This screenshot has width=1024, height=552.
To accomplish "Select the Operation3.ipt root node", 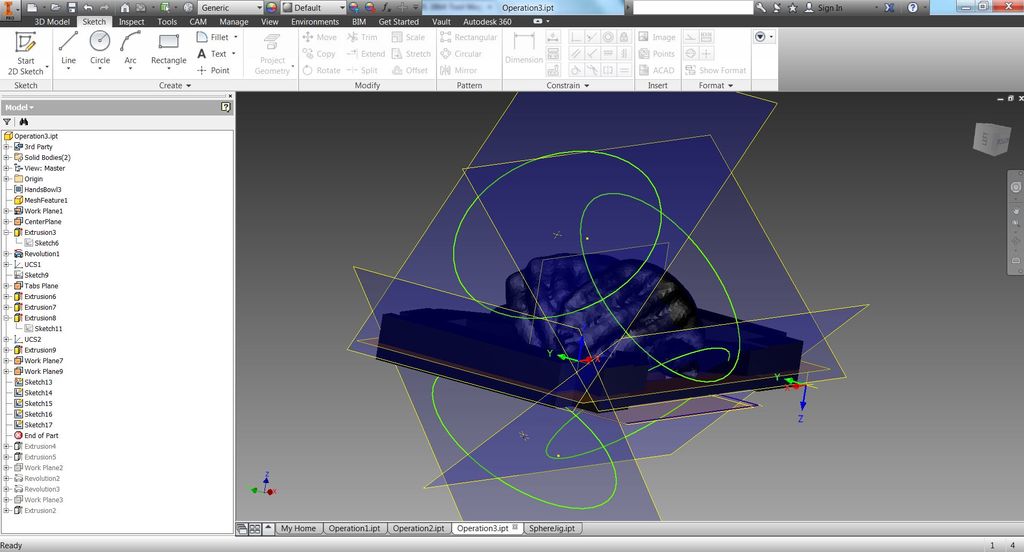I will (31, 136).
